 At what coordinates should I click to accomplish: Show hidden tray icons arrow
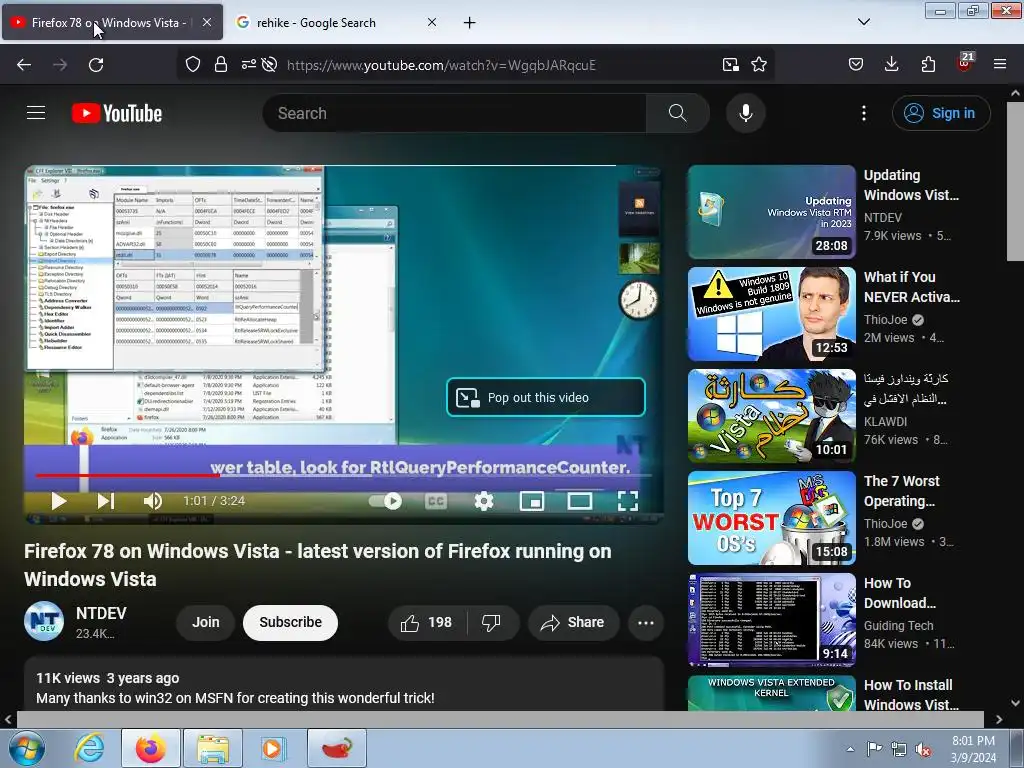pos(850,749)
